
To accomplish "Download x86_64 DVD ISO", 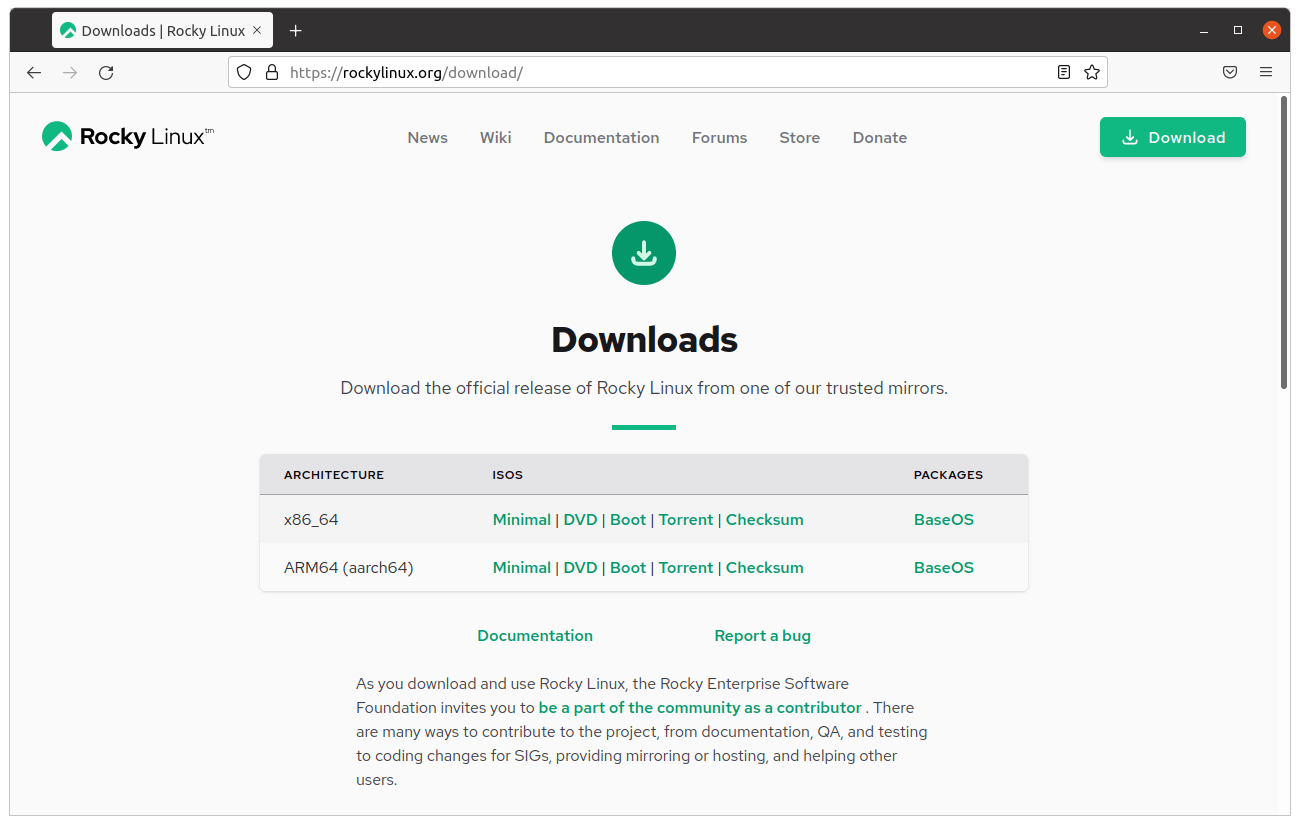I will 580,520.
